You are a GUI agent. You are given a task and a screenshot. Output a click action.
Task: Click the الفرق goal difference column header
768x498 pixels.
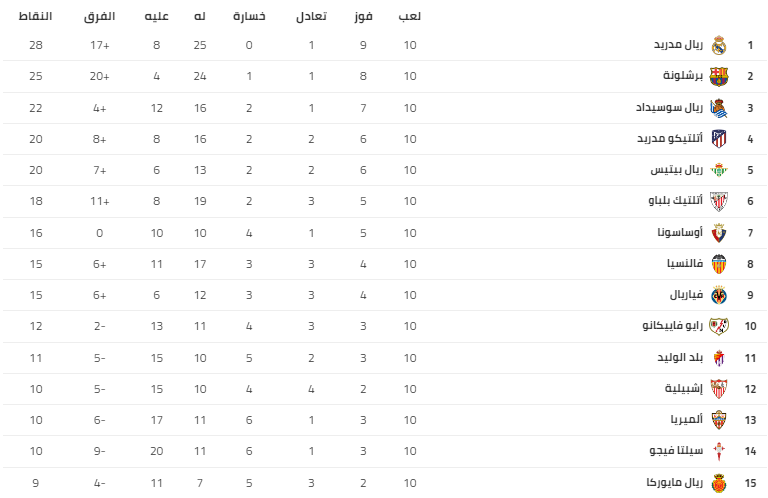pyautogui.click(x=99, y=17)
